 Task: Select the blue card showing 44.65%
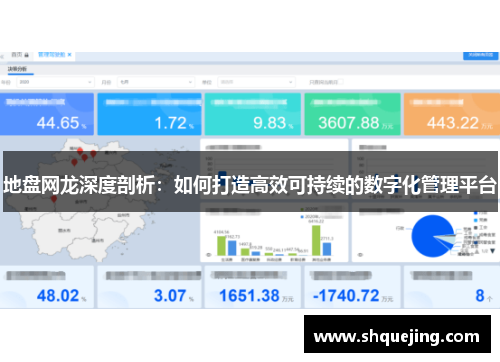pos(47,114)
